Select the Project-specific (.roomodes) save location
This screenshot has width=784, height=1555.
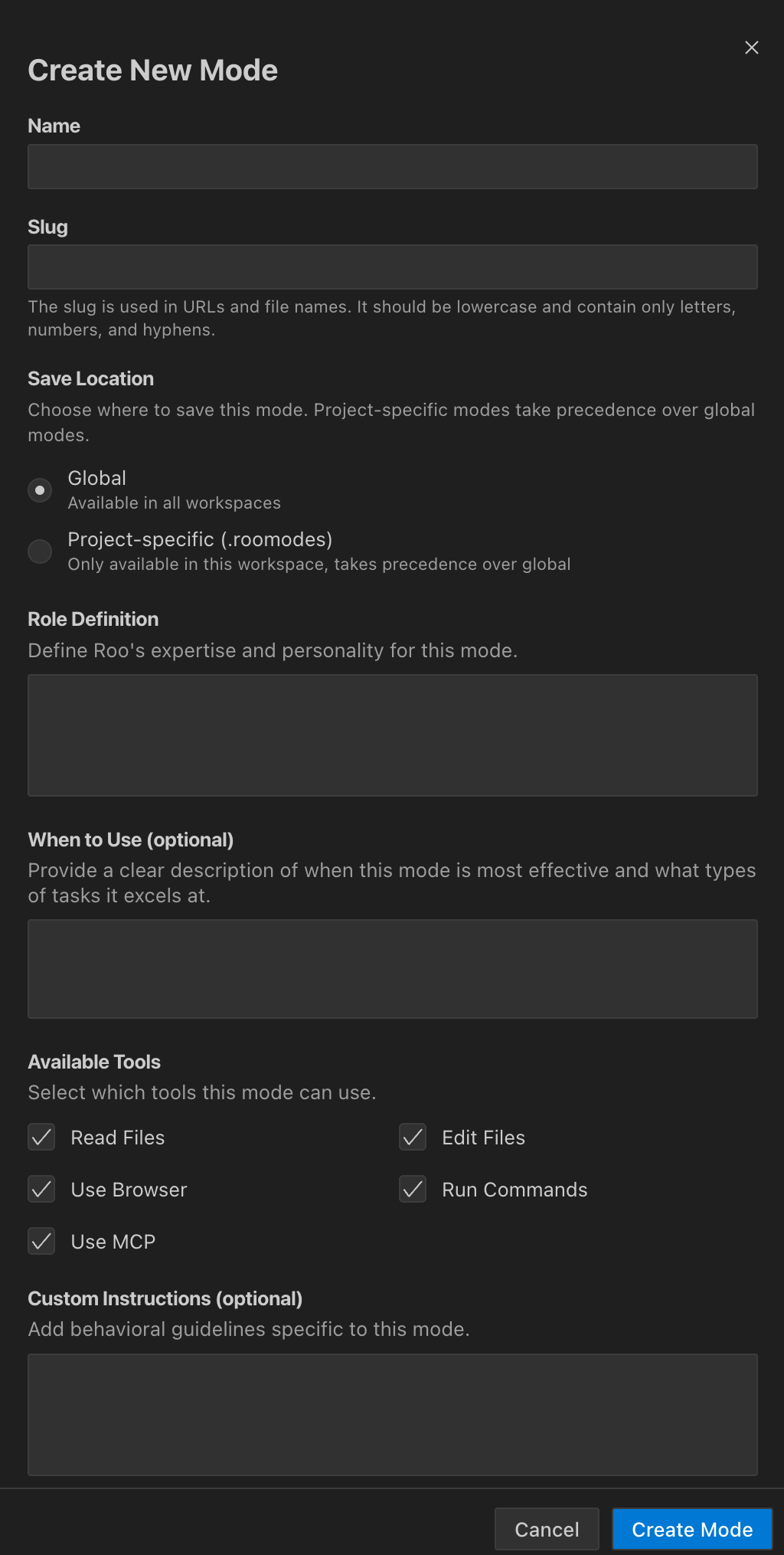tap(40, 551)
